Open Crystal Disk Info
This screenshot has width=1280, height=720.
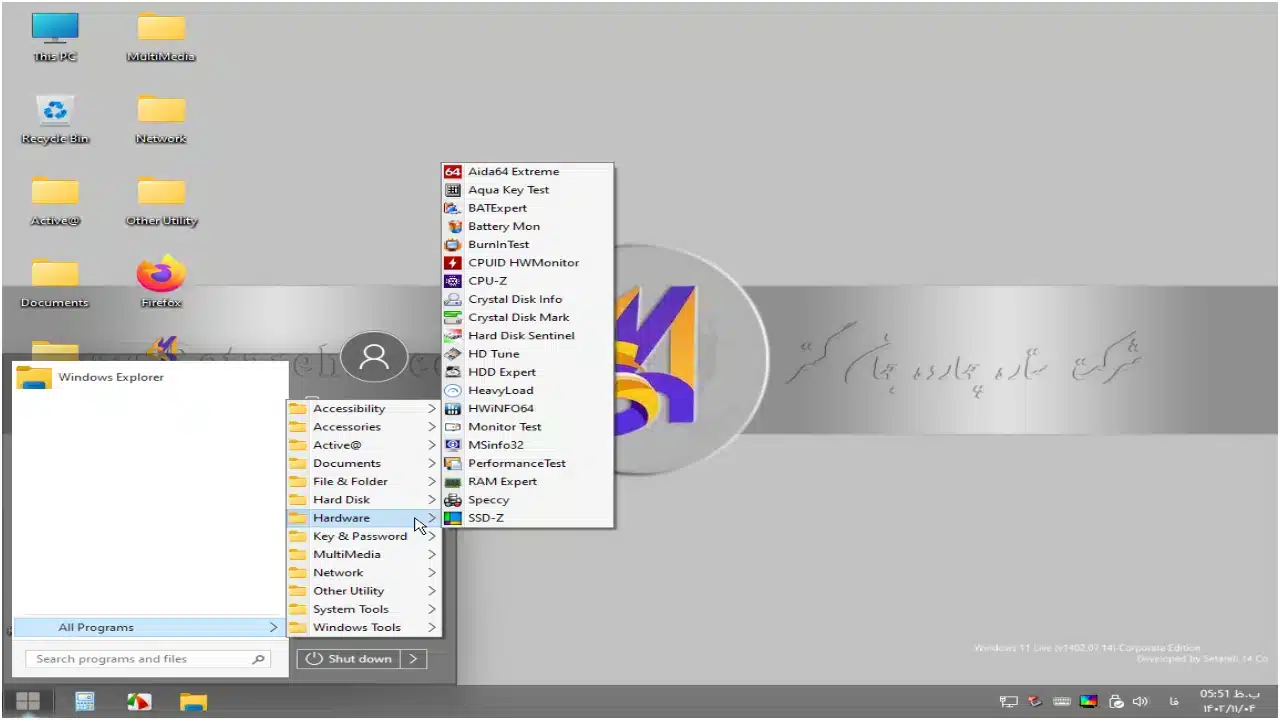coord(514,299)
